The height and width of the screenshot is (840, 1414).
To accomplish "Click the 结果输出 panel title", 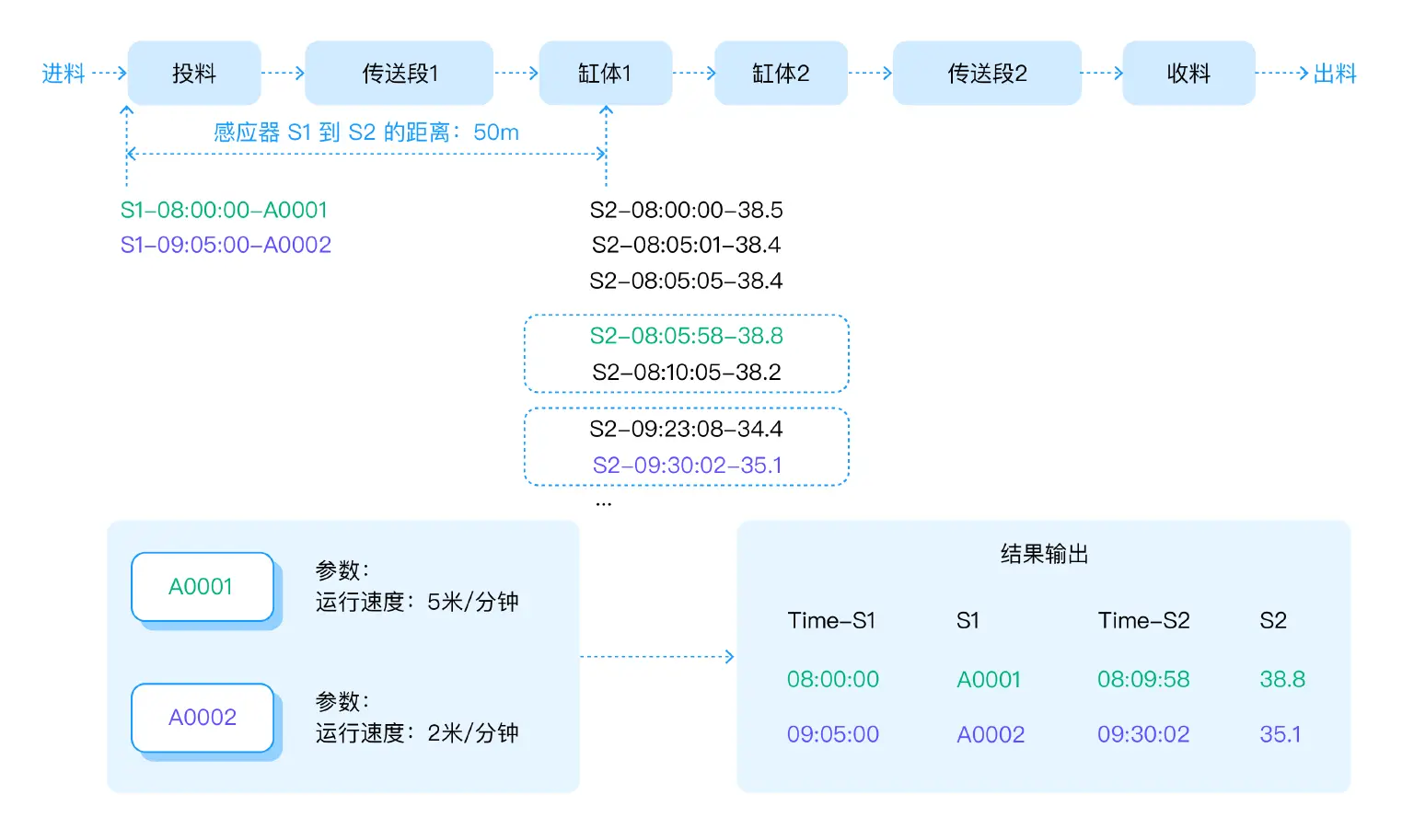I will point(1044,554).
